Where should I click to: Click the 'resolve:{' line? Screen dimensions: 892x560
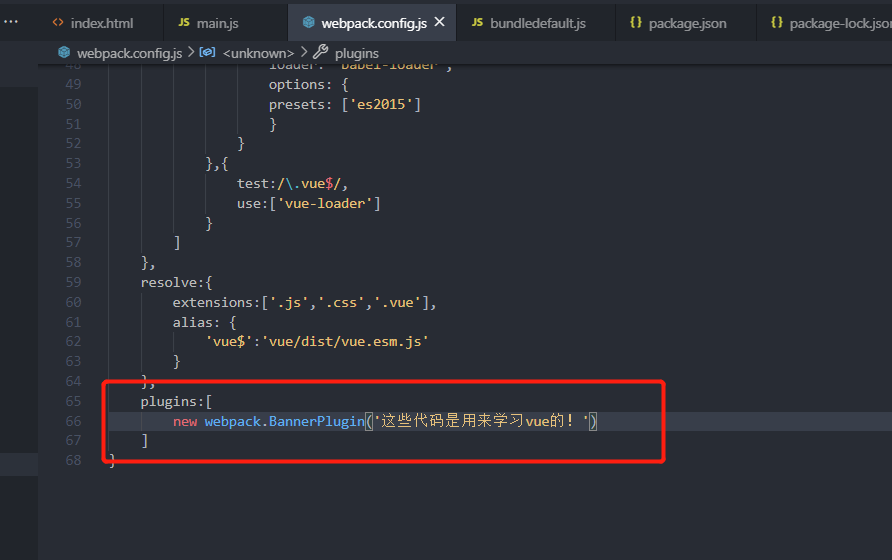coord(176,283)
